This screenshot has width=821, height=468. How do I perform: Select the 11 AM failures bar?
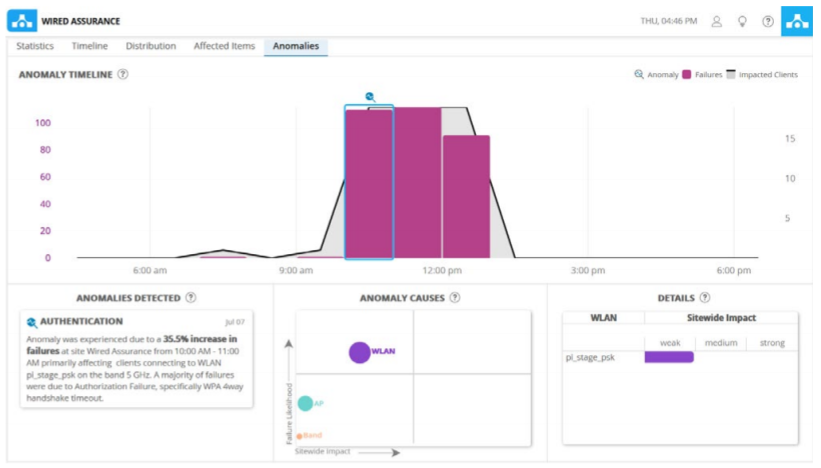tap(418, 183)
